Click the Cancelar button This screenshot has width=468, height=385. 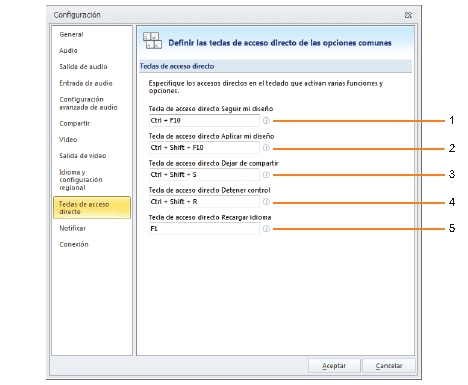point(389,366)
